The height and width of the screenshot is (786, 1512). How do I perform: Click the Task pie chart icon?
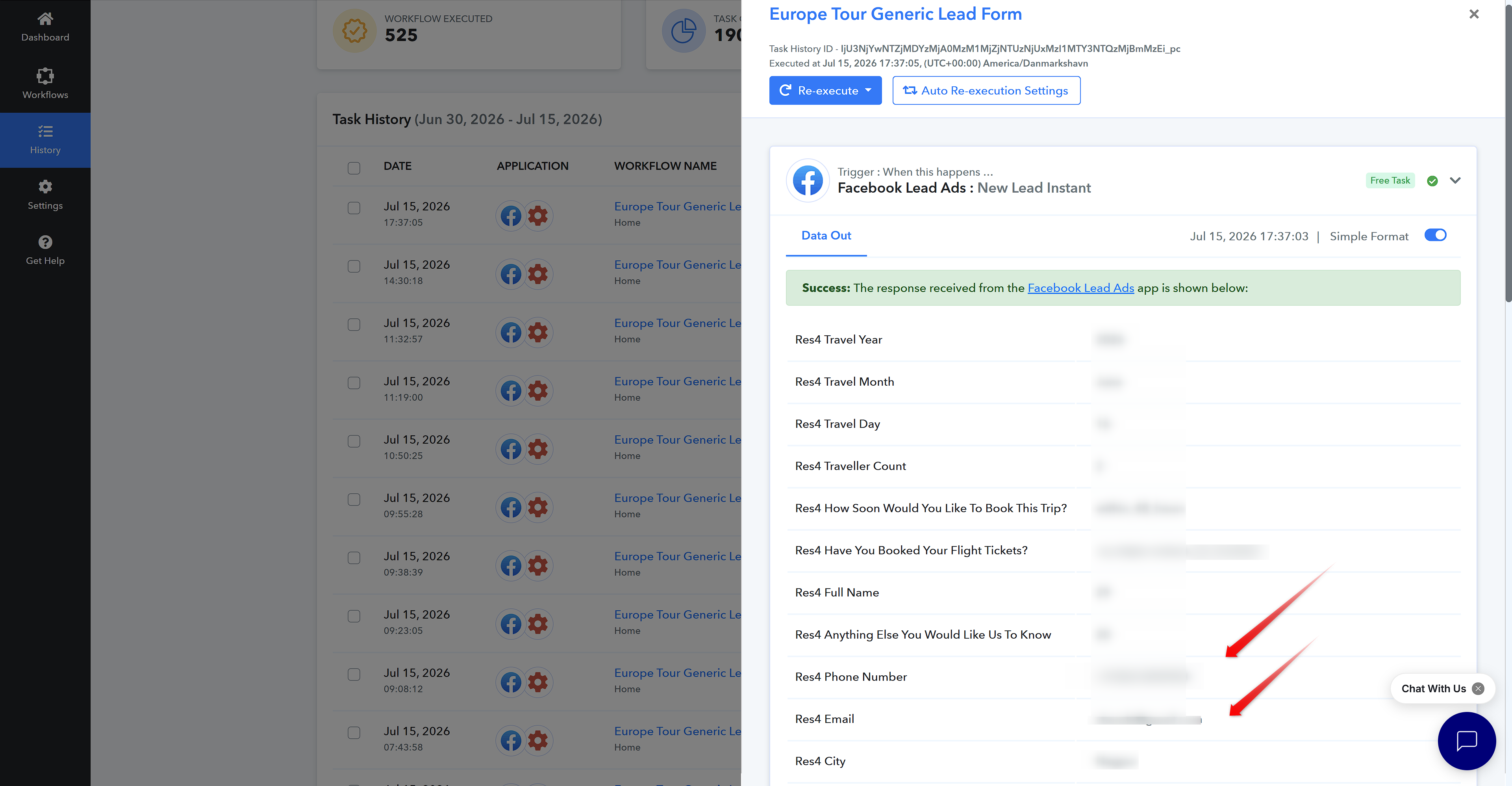[683, 31]
